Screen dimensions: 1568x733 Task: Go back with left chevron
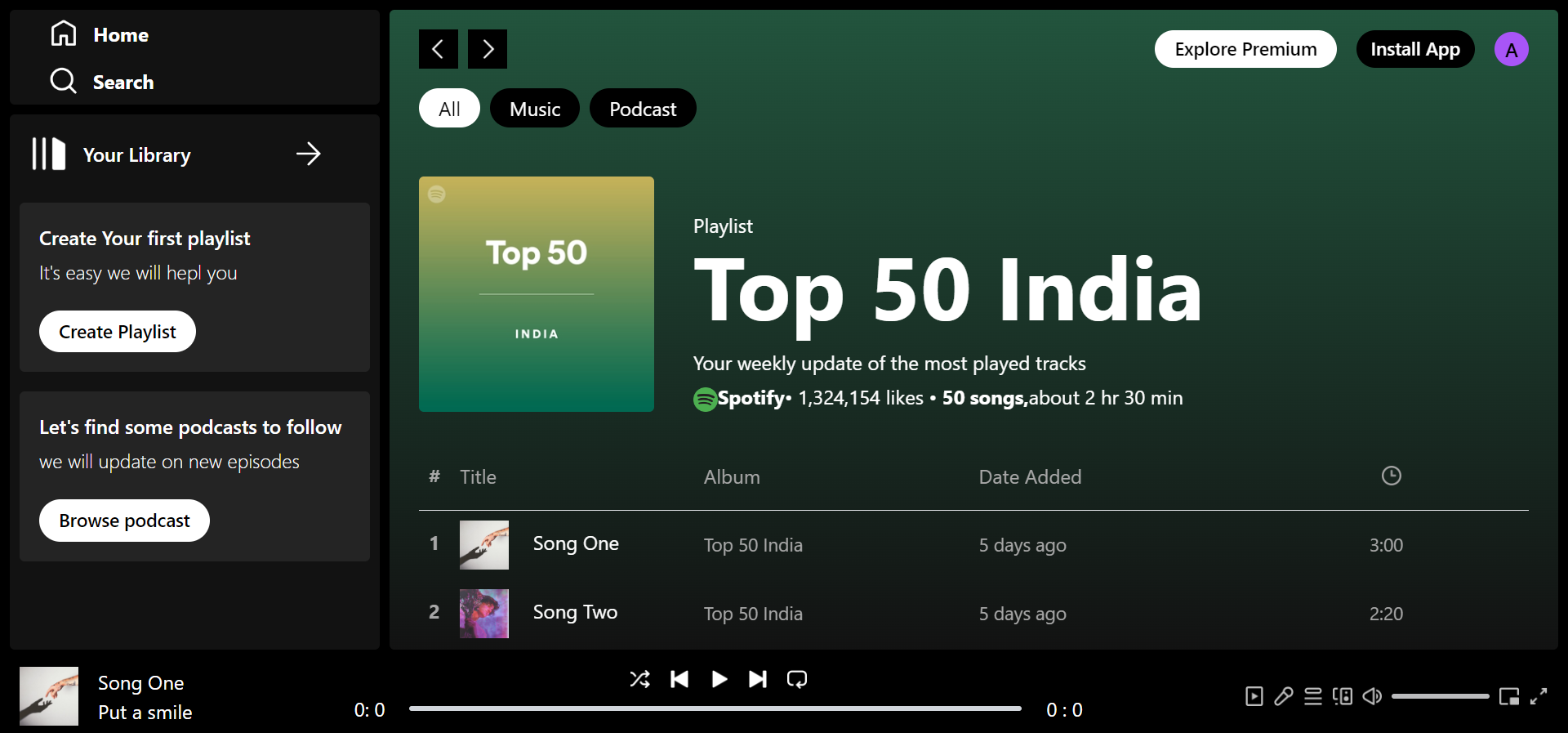tap(439, 49)
